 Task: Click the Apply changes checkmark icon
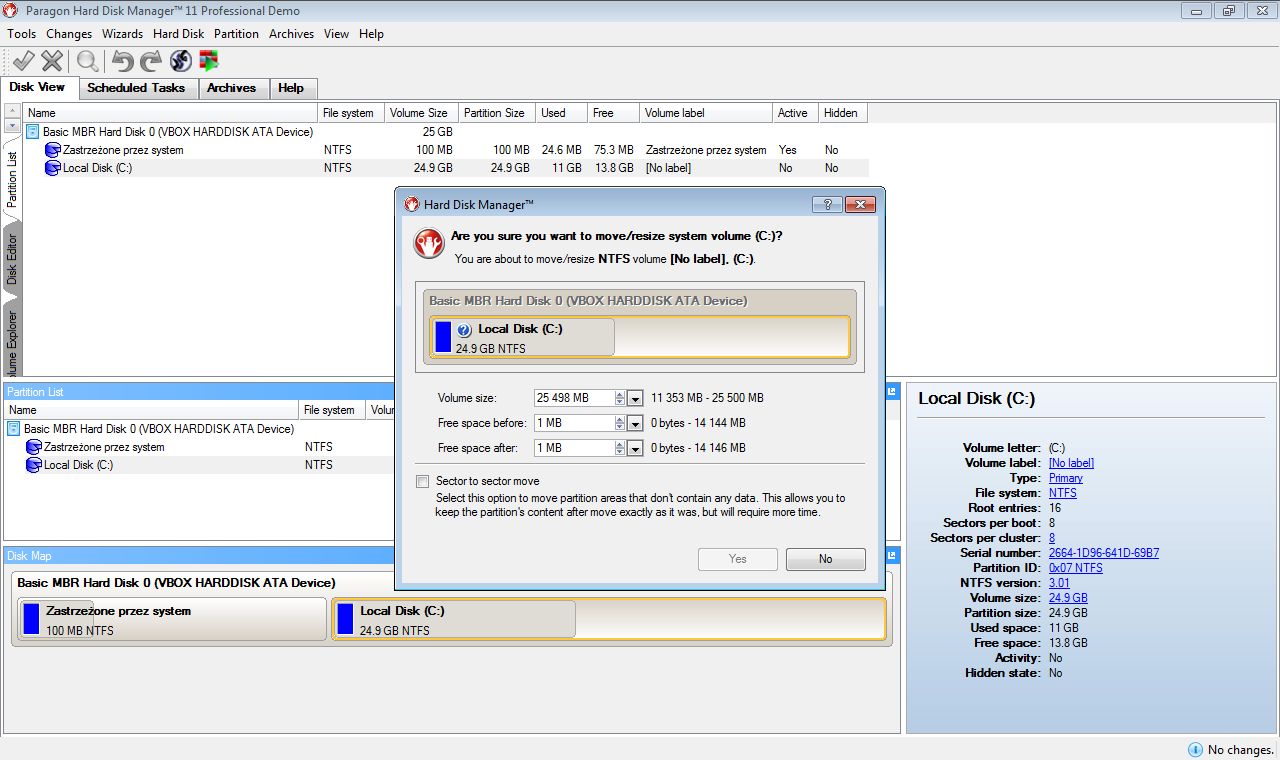pyautogui.click(x=22, y=61)
